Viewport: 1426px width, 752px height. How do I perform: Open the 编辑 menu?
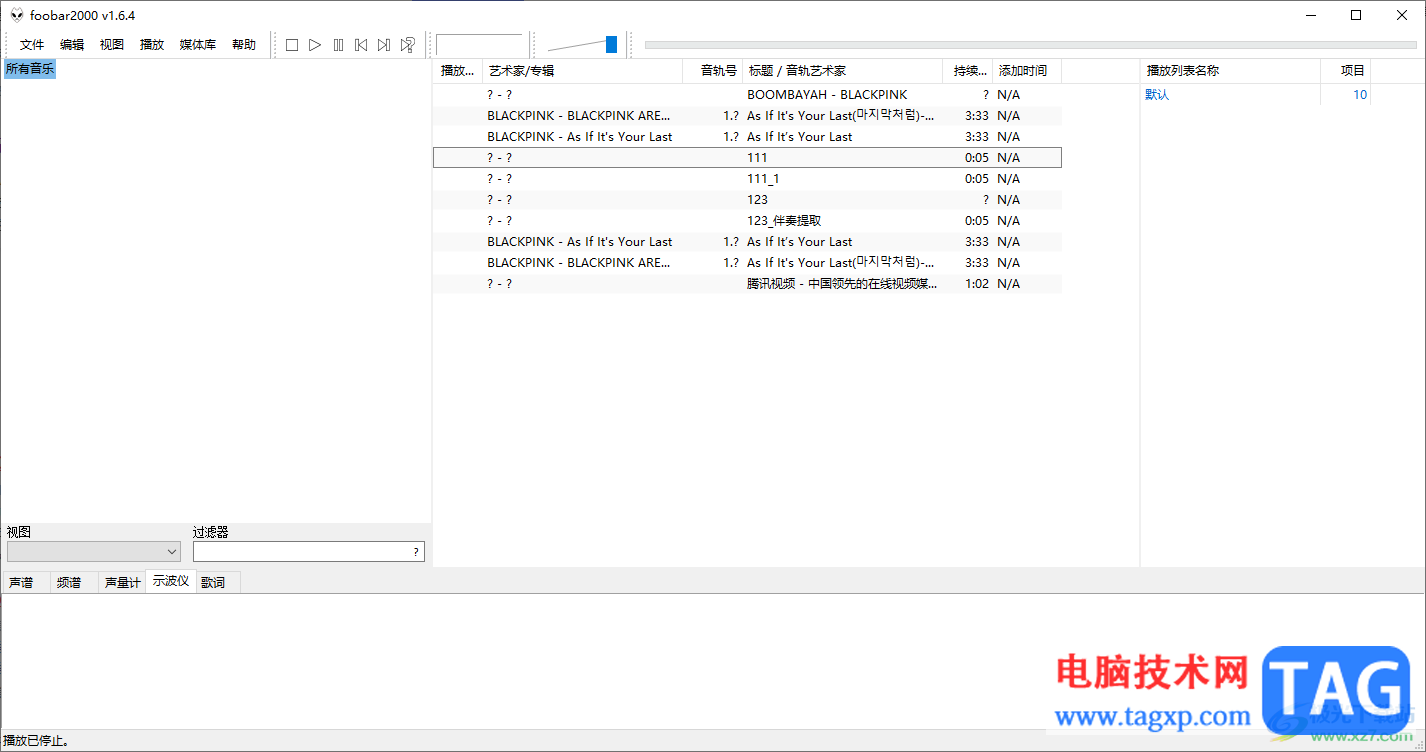[x=72, y=45]
